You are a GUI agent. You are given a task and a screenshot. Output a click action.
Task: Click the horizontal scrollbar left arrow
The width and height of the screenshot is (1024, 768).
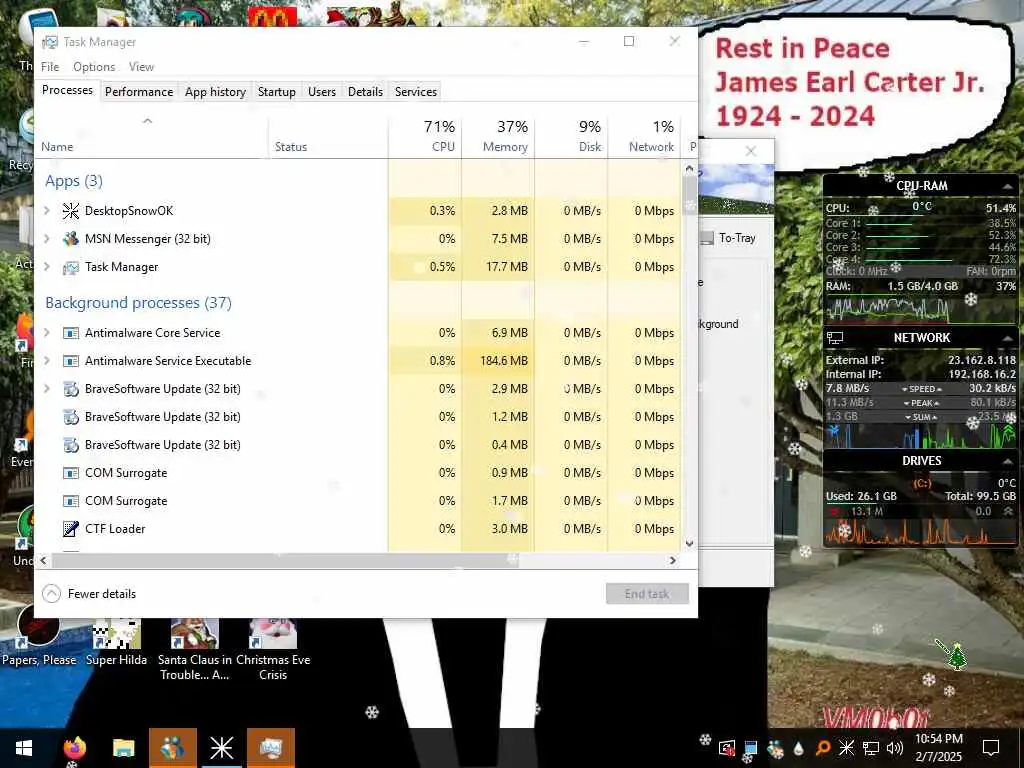click(43, 560)
